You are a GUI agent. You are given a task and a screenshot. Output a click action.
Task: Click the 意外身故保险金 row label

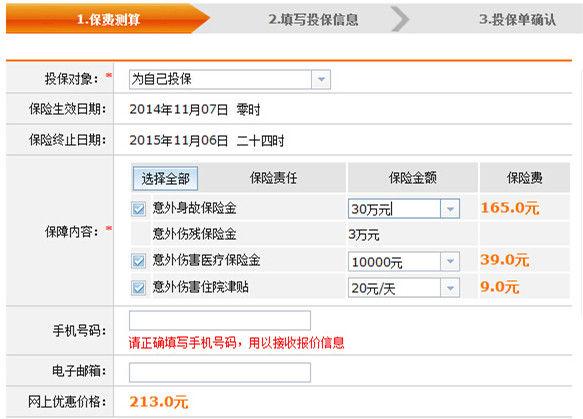tap(194, 208)
